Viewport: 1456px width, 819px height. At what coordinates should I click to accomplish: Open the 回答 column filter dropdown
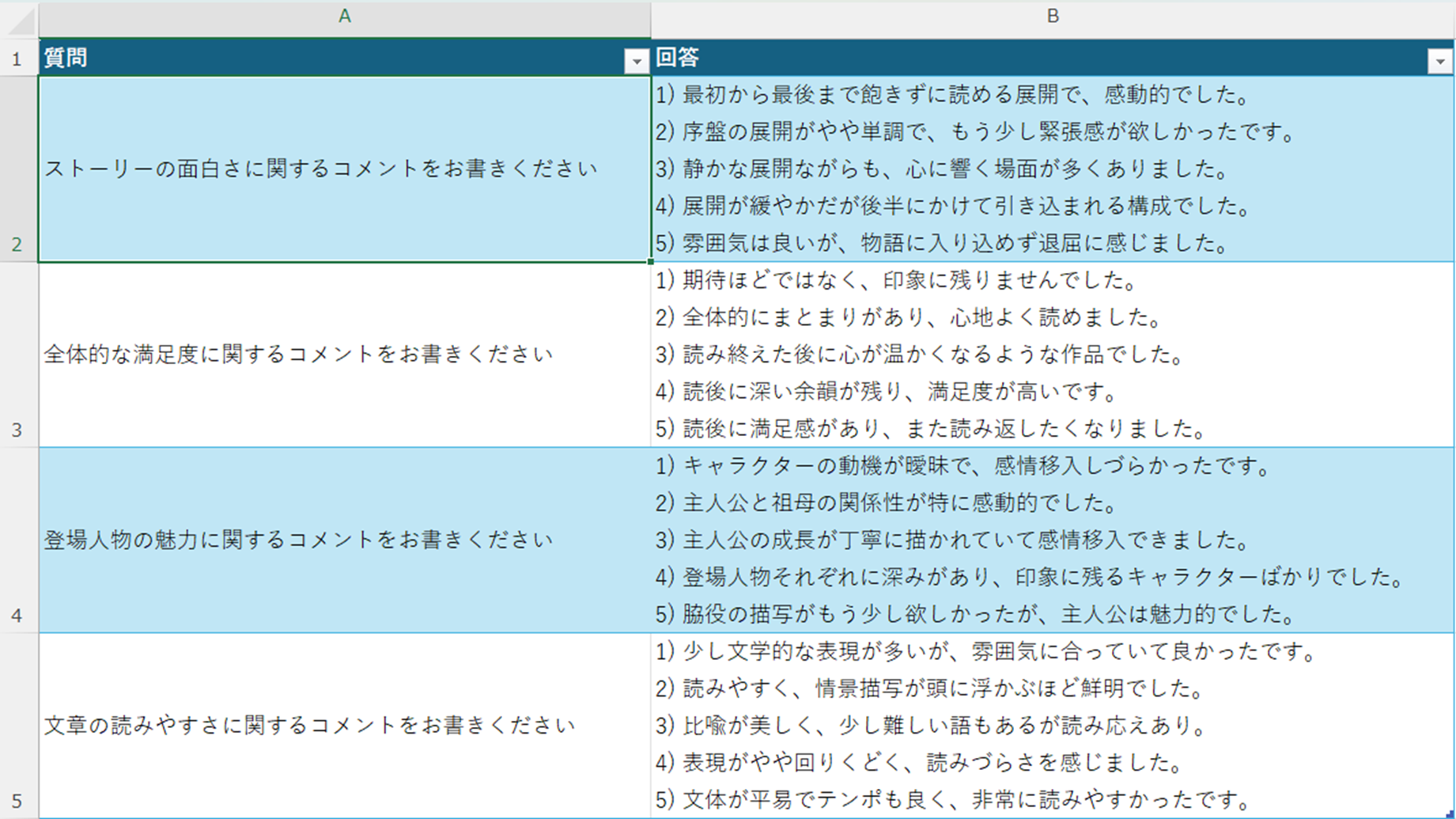1439,61
